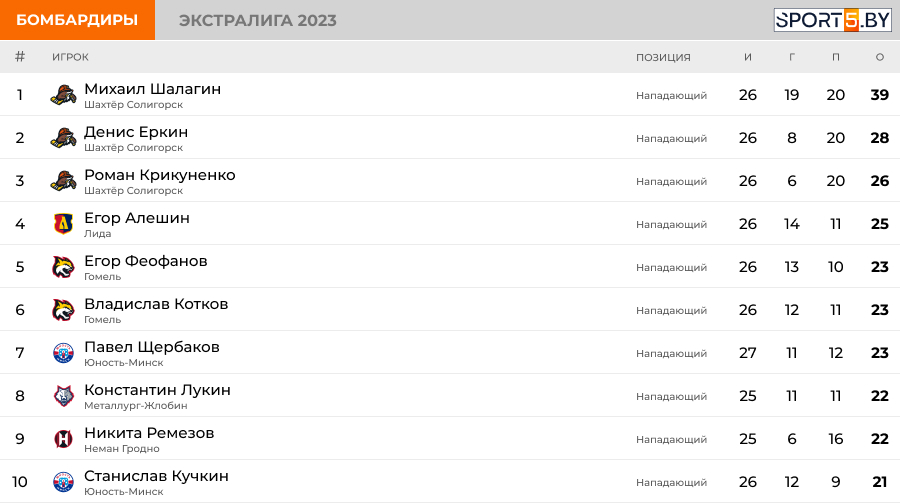The height and width of the screenshot is (503, 900).
Task: Select the БОМБАРДИРЫ tab
Action: [x=77, y=20]
